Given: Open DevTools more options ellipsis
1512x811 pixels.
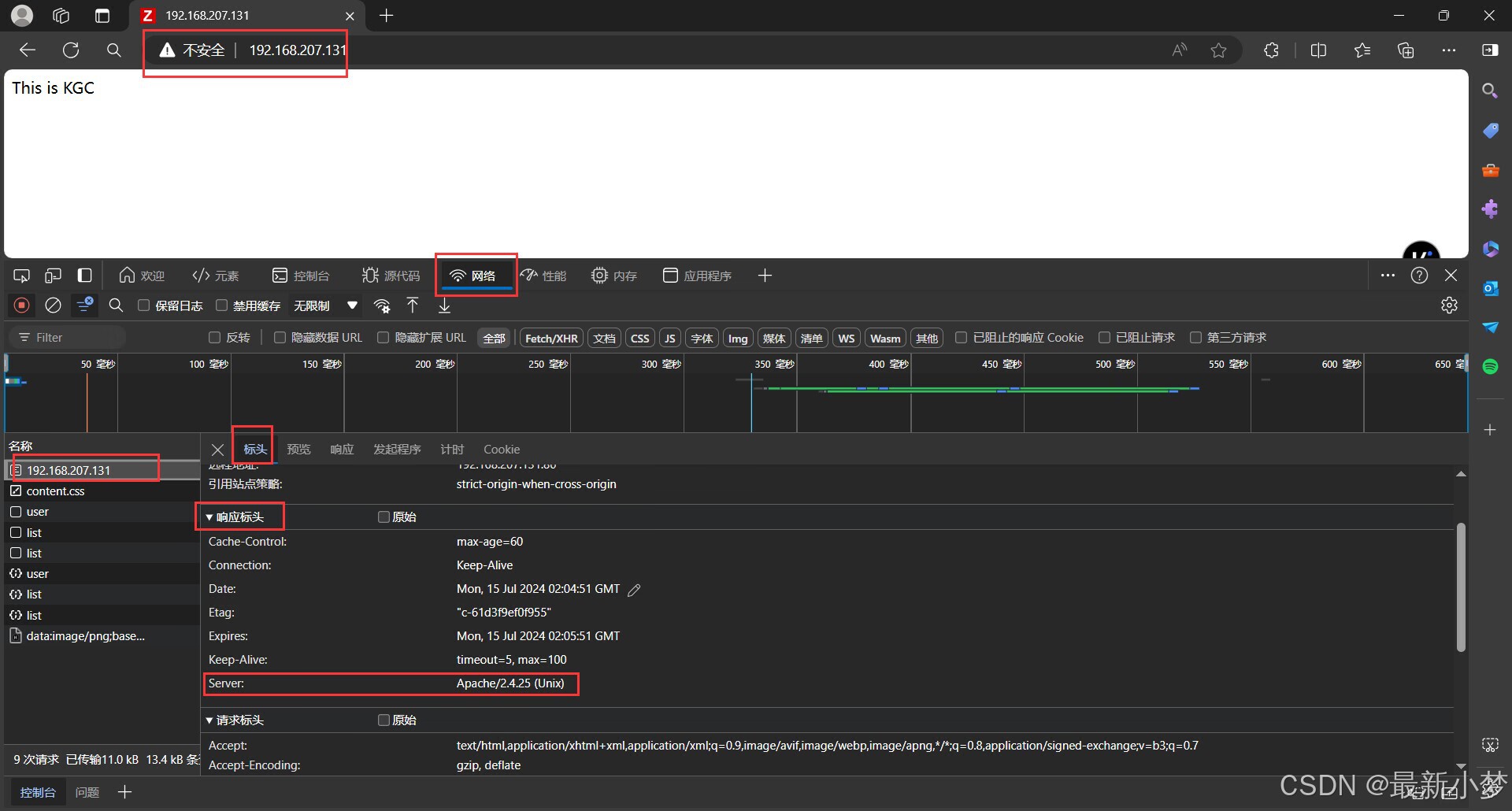Looking at the screenshot, I should 1388,276.
